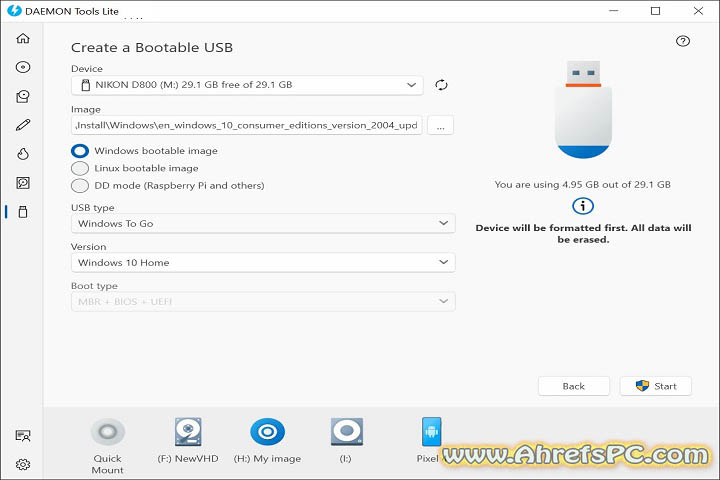Open the Boot type dropdown
Image resolution: width=720 pixels, height=480 pixels.
pos(263,302)
